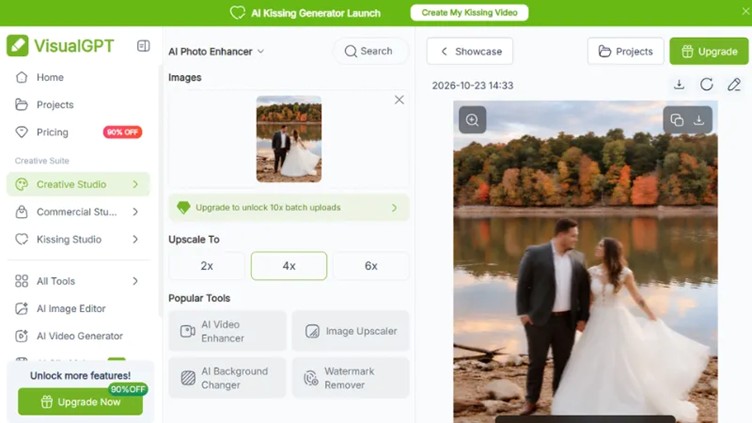Remove the uploaded image with X
752x423 pixels.
pos(399,100)
